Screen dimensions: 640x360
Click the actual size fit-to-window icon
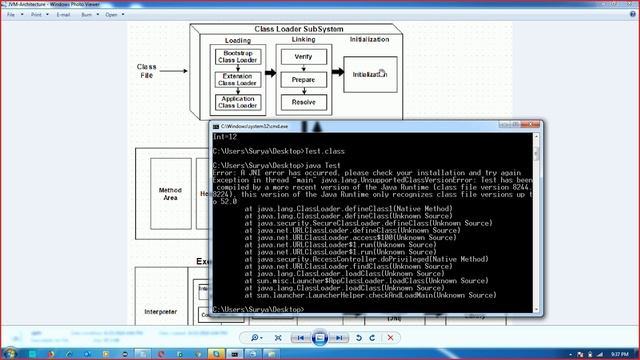tap(278, 338)
